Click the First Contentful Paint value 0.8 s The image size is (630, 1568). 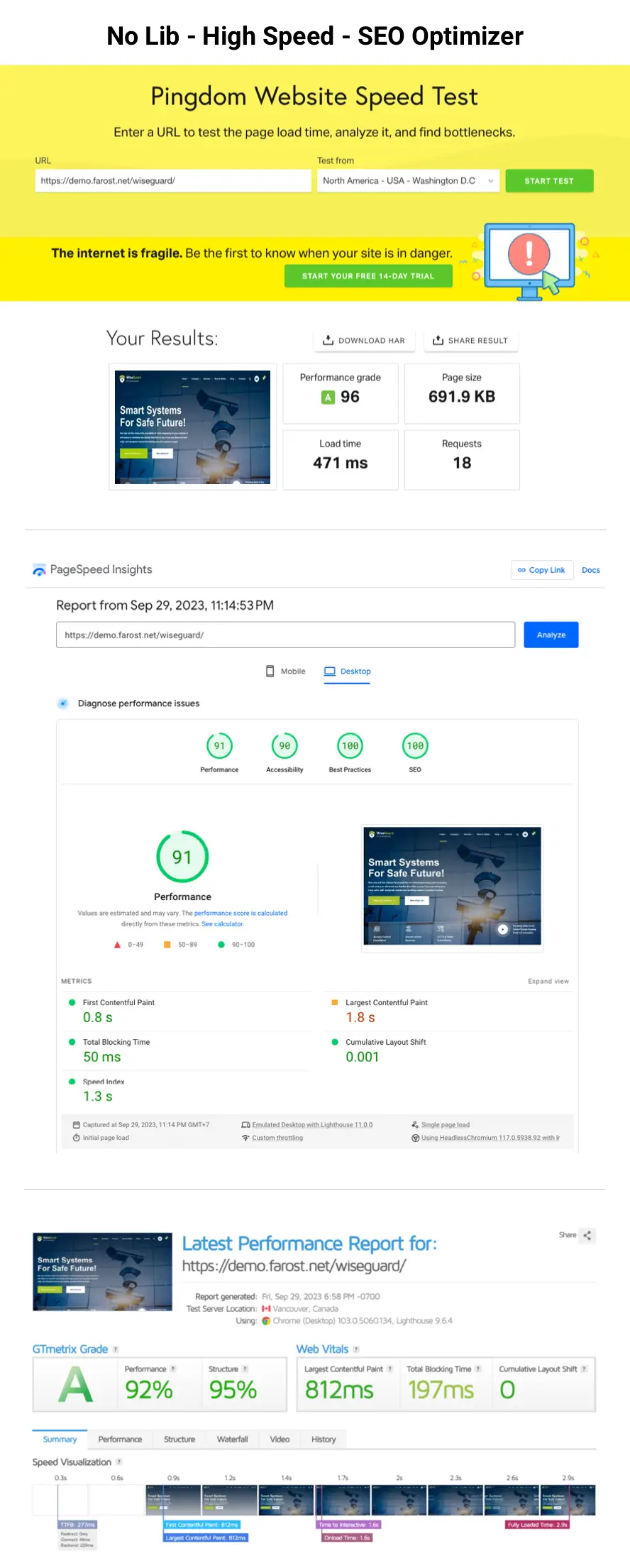coord(98,1018)
